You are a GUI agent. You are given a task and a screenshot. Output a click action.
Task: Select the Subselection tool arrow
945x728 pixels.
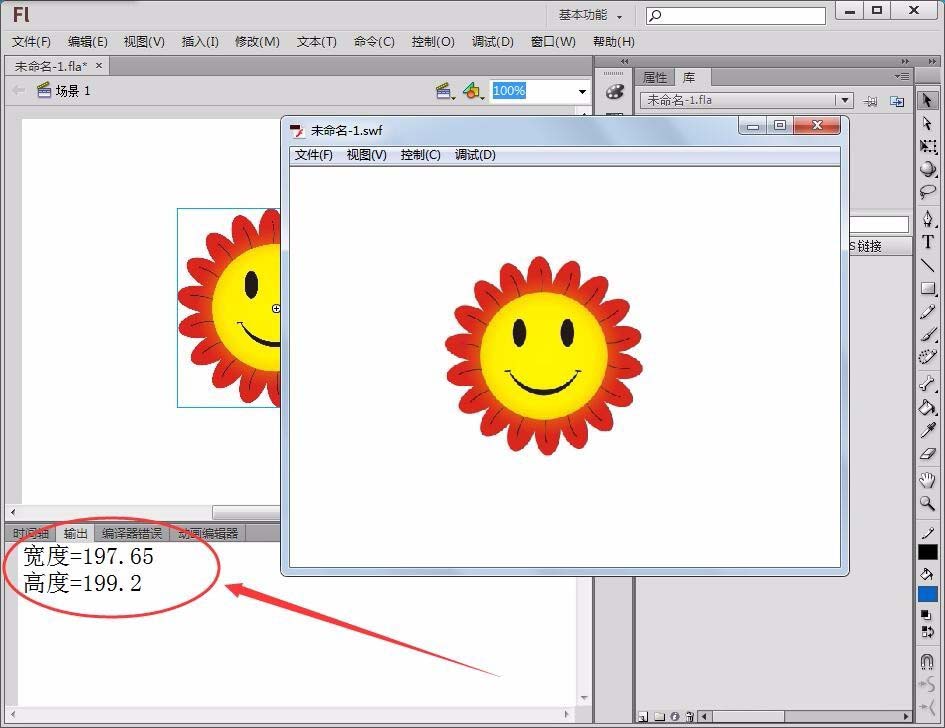tap(928, 123)
